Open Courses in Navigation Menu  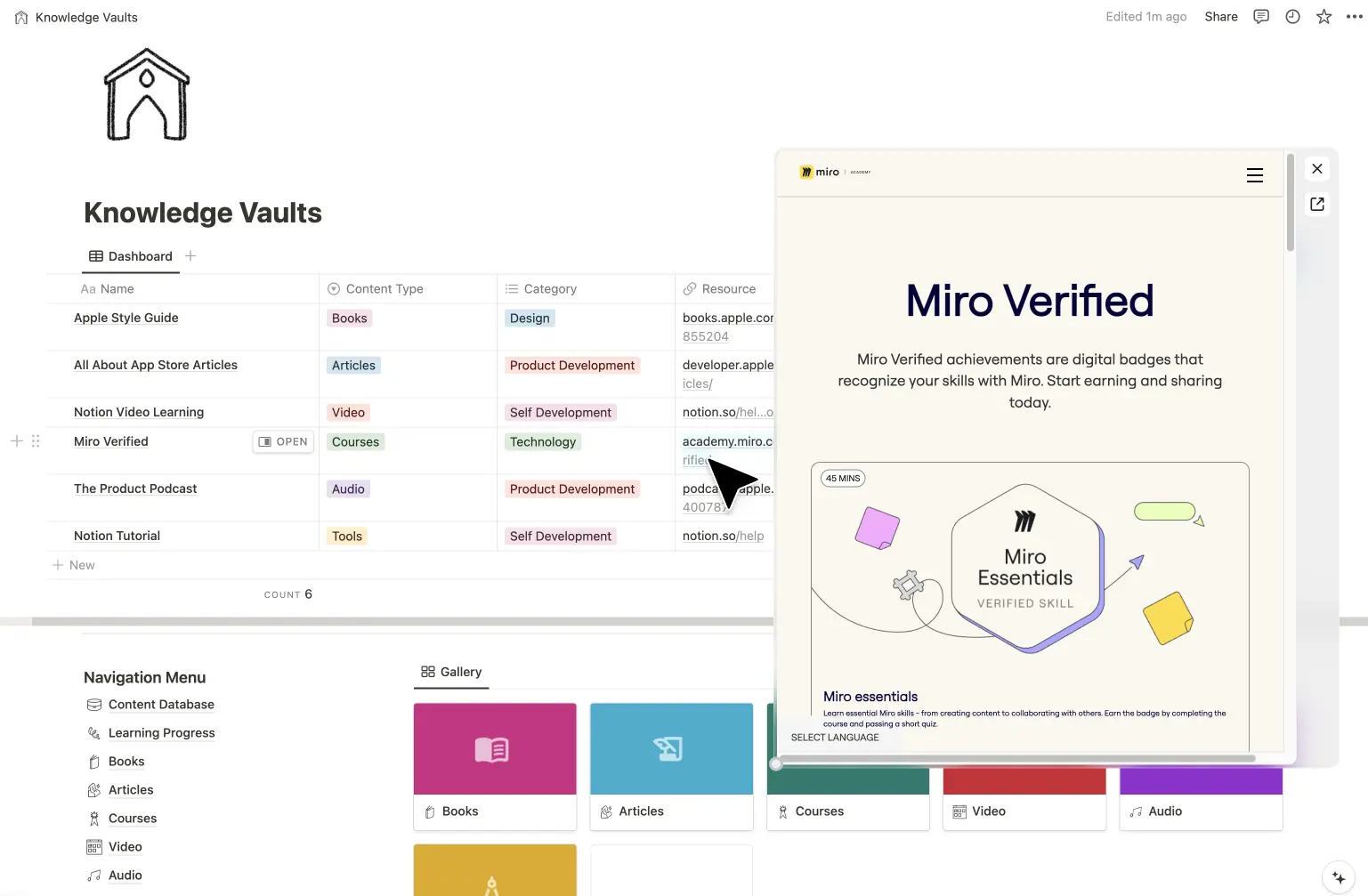(x=133, y=819)
